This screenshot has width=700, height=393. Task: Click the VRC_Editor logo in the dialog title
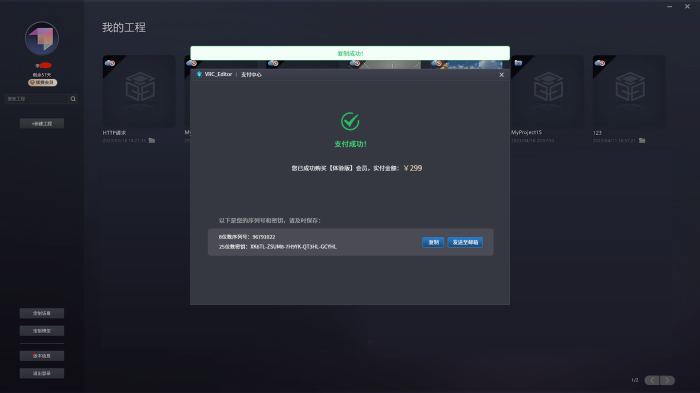(199, 74)
